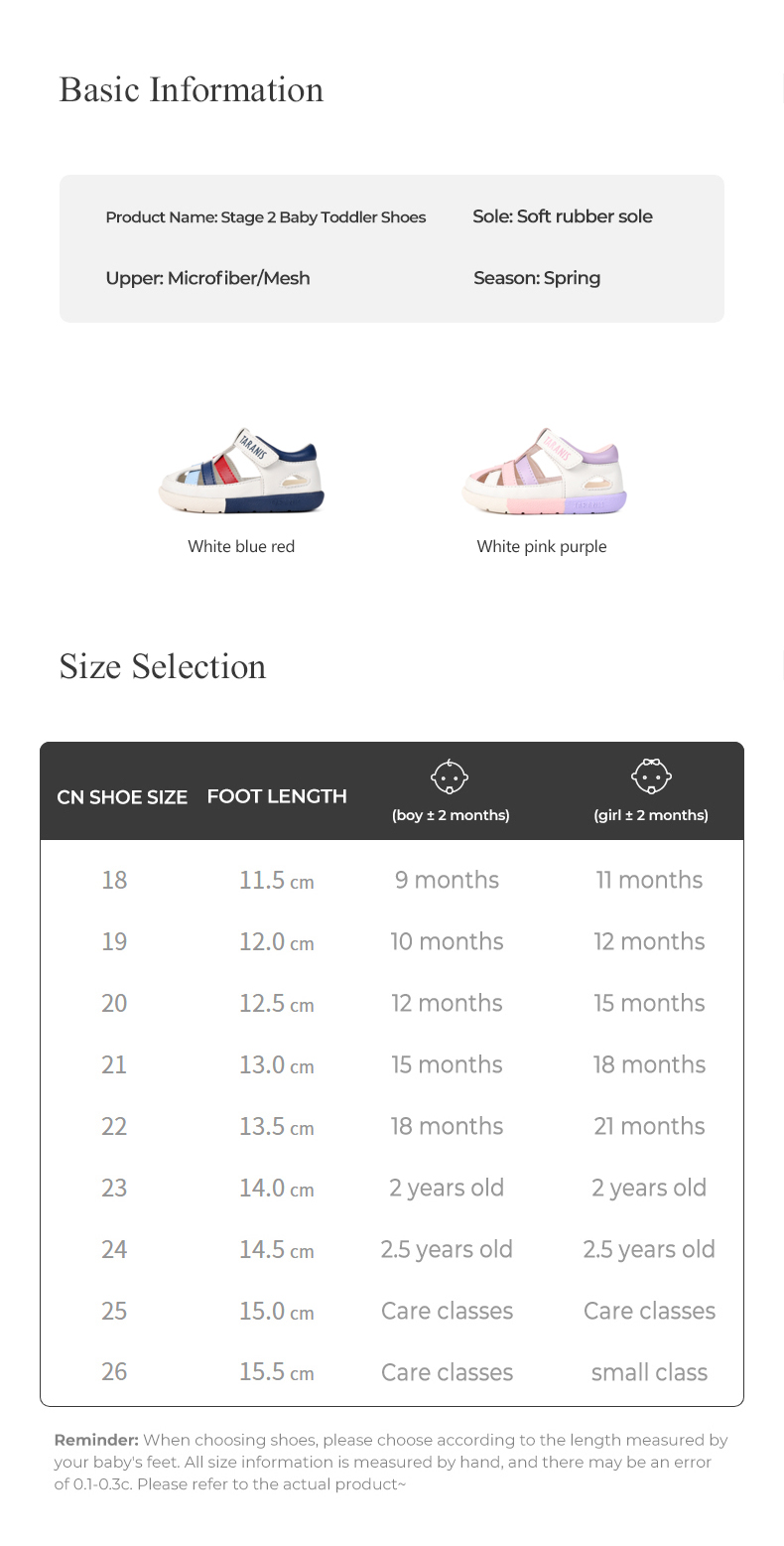
Task: Click the girl face icon in table header
Action: click(x=651, y=776)
